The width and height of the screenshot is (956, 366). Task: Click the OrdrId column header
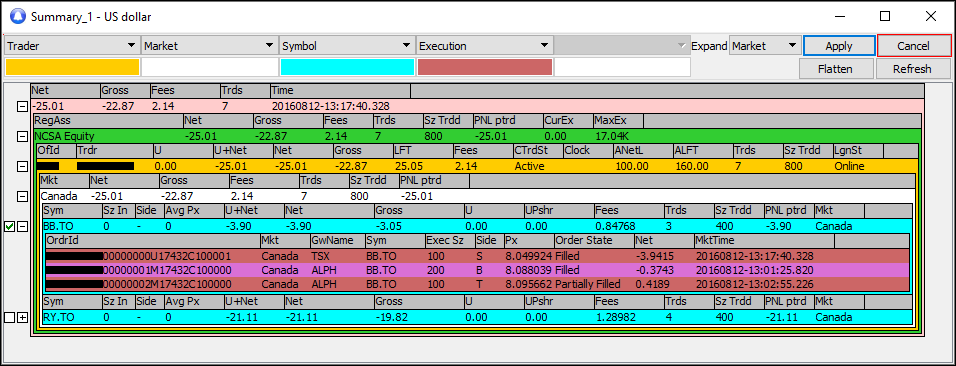click(x=152, y=241)
